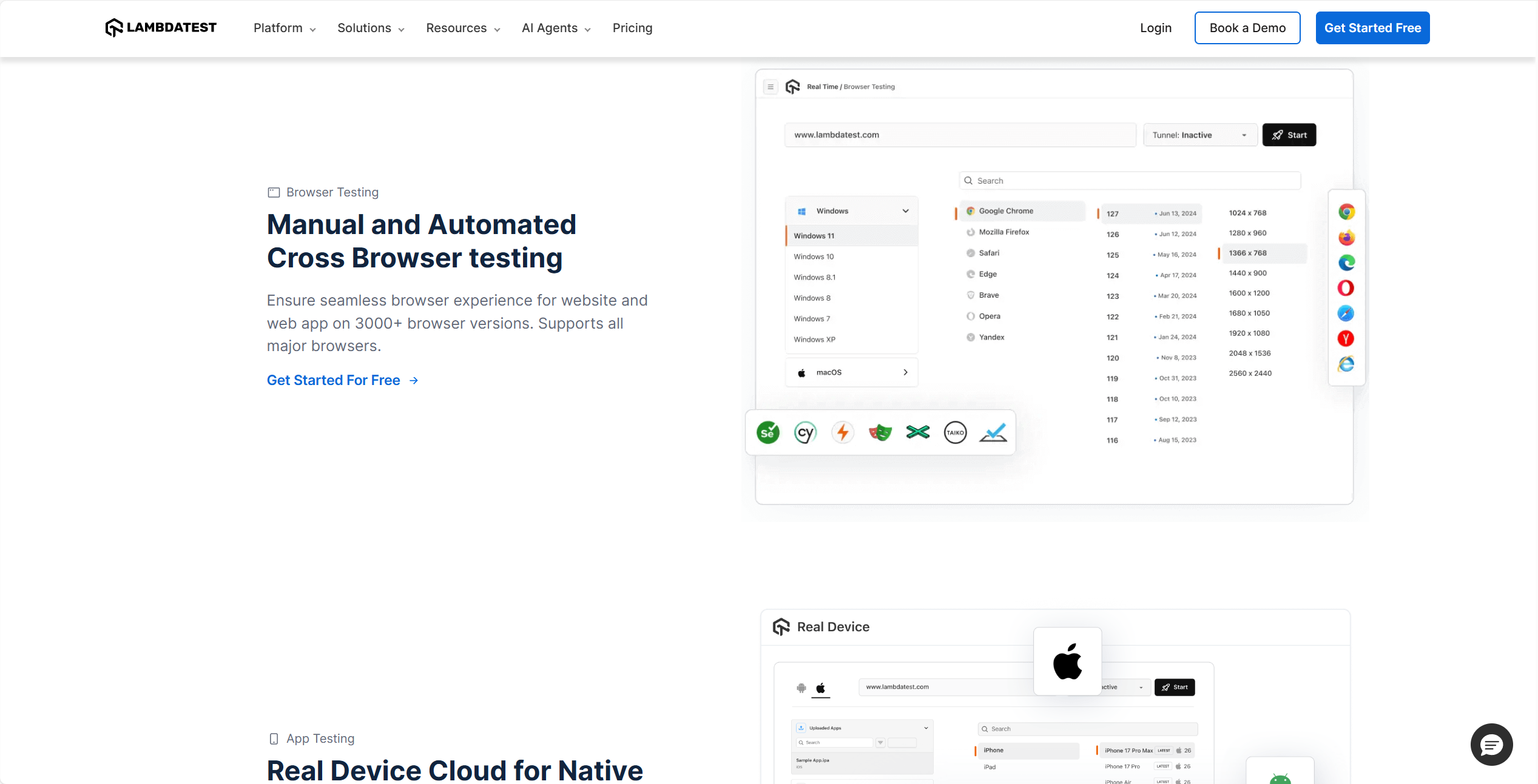Select Google Chrome browser
The width and height of the screenshot is (1538, 784).
(1022, 211)
